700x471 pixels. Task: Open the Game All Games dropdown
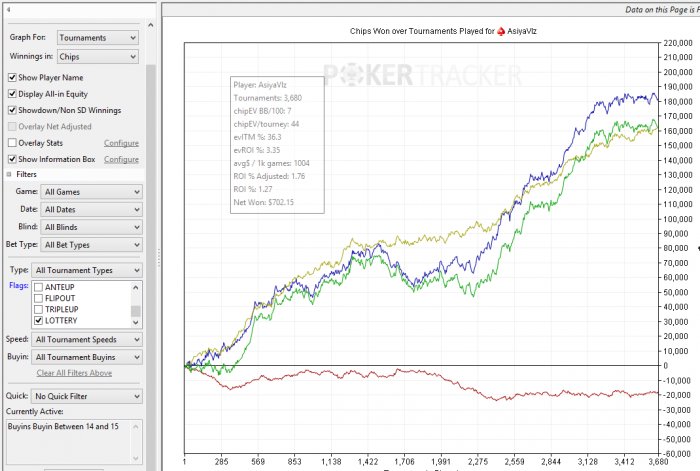pos(92,192)
